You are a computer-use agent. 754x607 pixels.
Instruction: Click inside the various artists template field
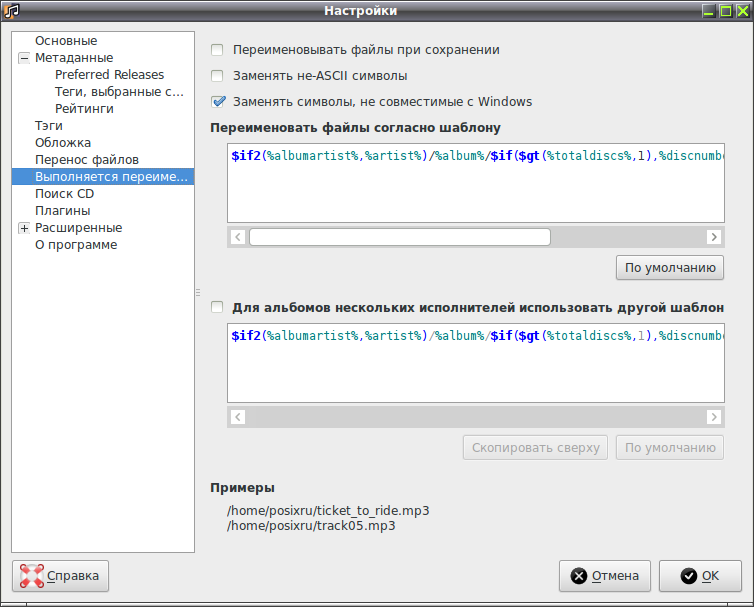click(x=476, y=363)
